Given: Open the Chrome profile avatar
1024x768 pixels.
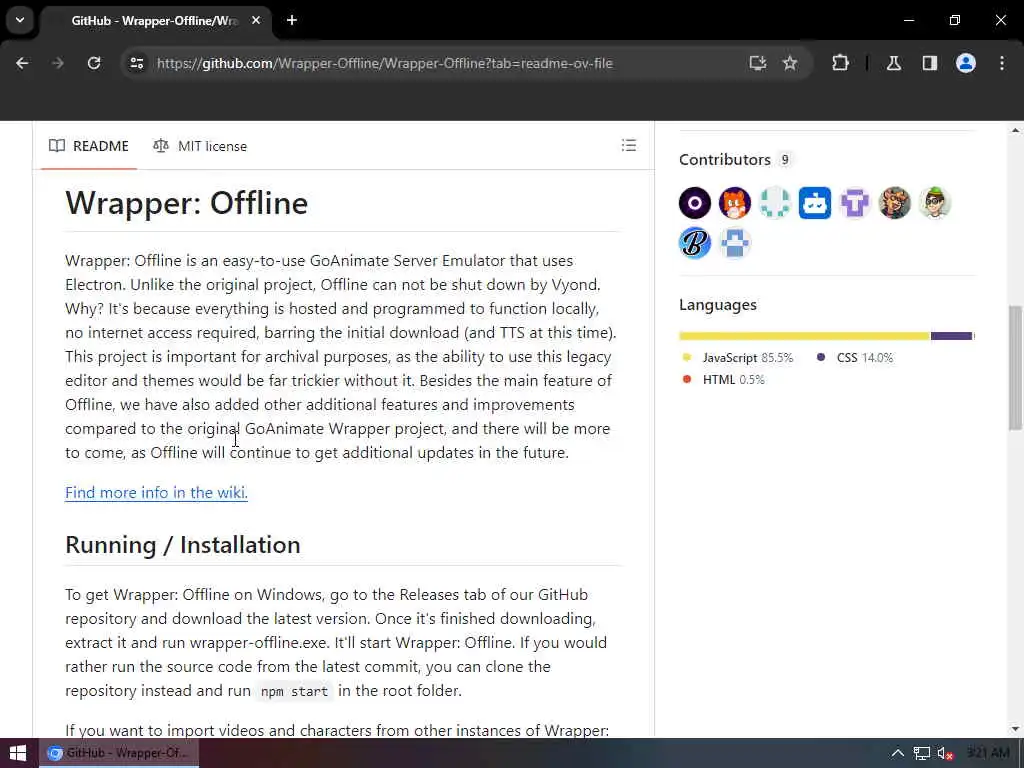Looking at the screenshot, I should point(966,63).
